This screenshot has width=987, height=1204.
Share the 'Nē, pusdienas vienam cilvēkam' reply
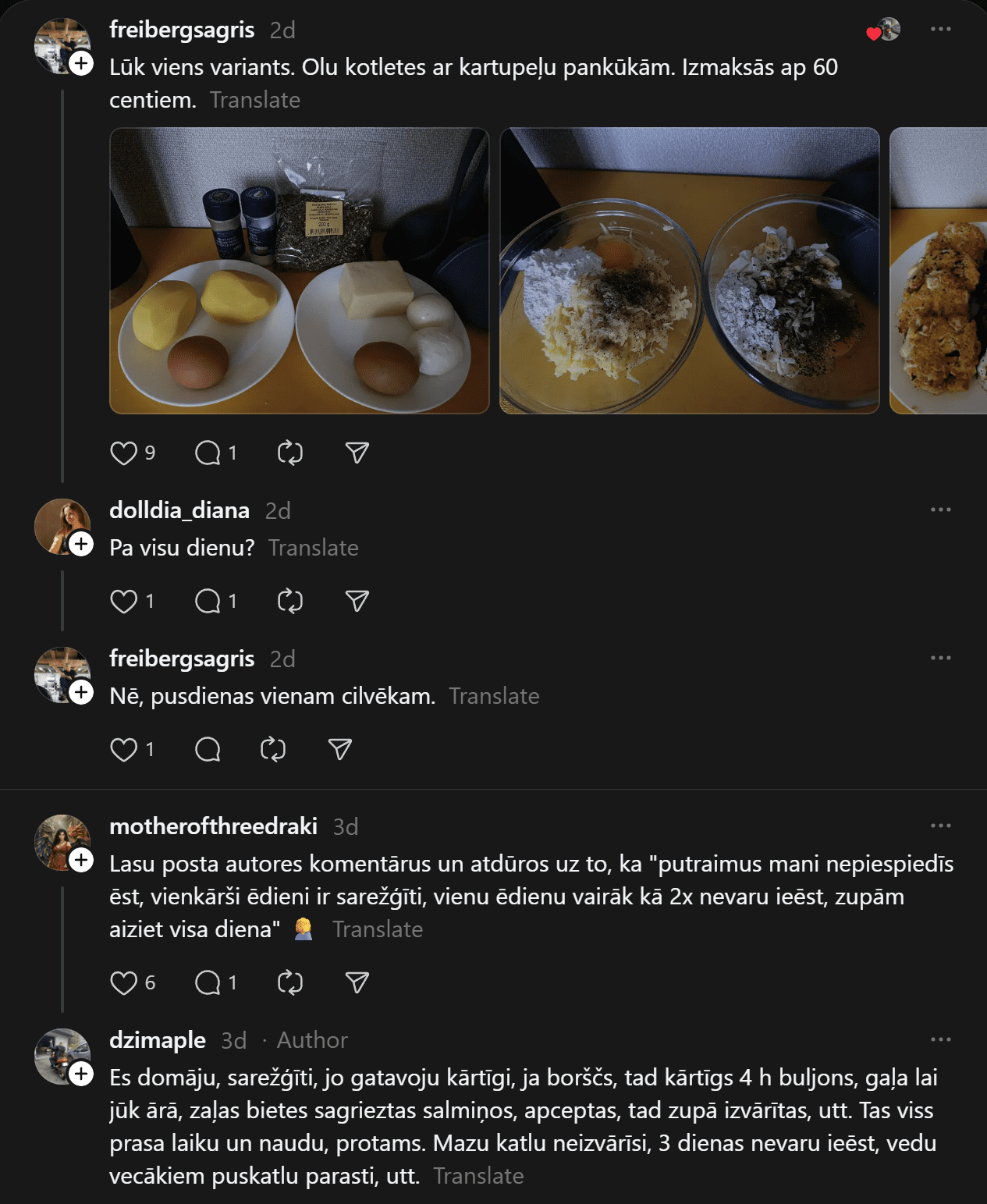339,750
